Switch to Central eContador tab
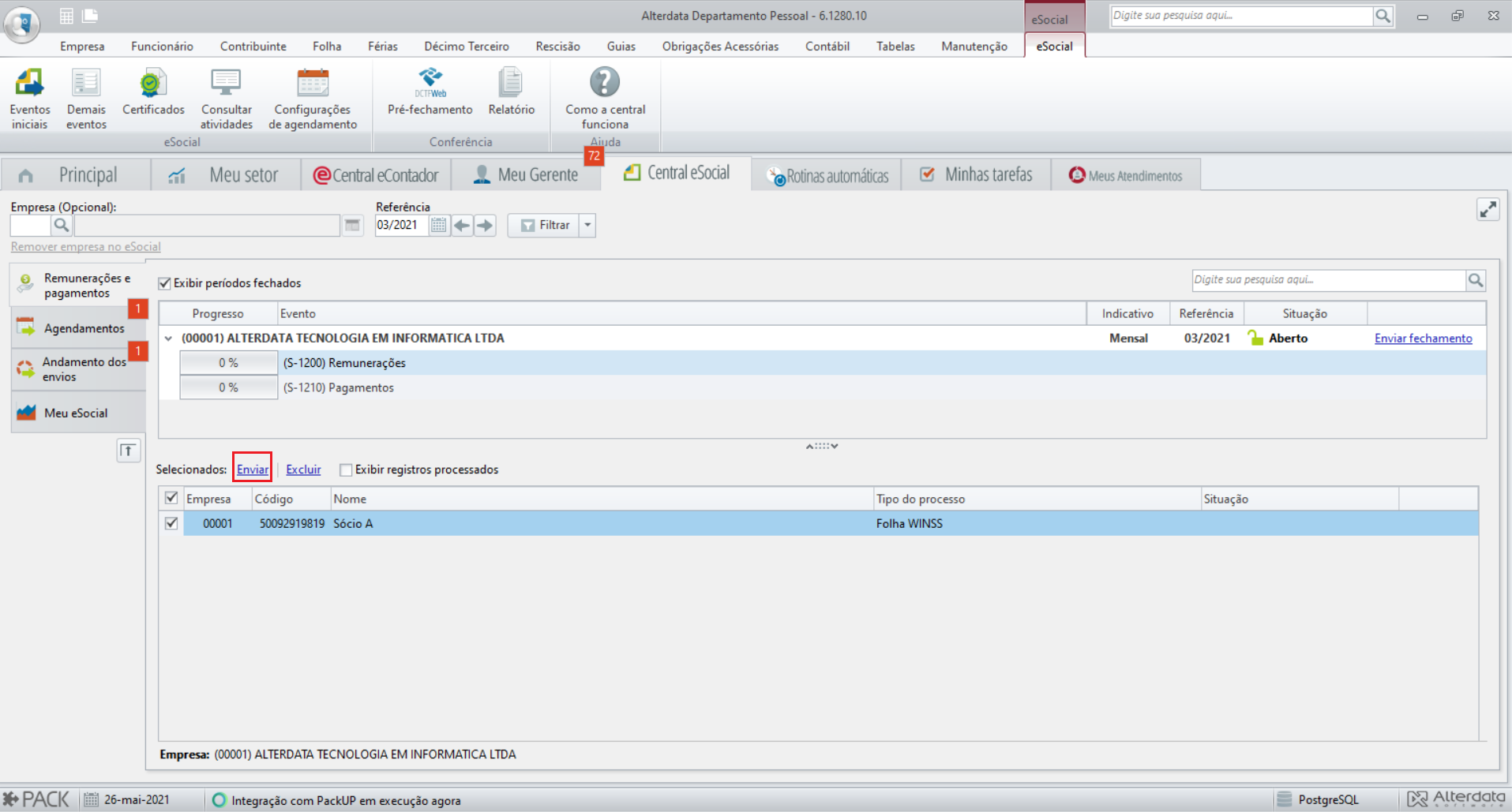This screenshot has height=812, width=1512. [376, 174]
